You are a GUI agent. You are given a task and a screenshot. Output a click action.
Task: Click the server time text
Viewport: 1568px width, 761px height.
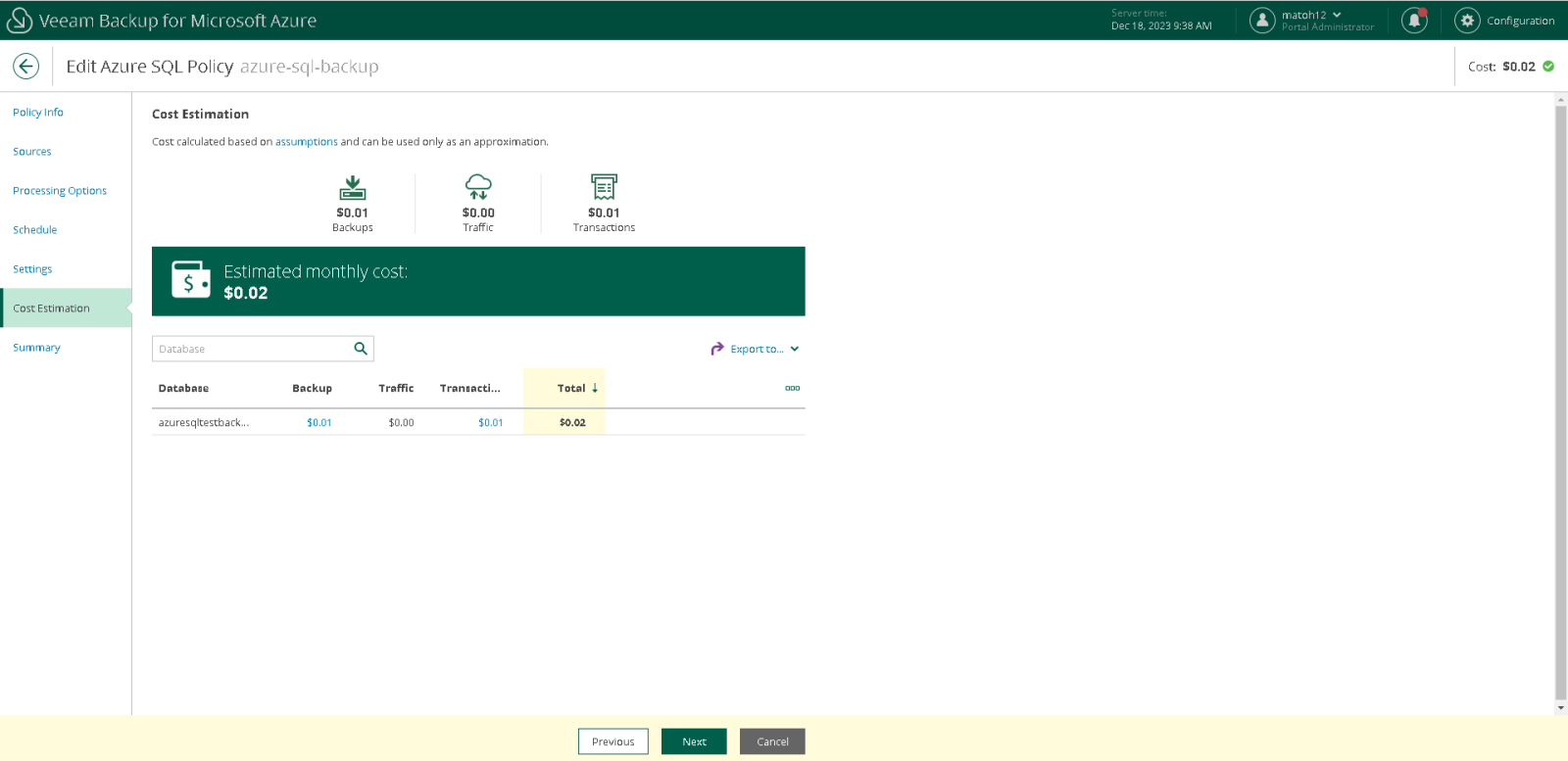pyautogui.click(x=1161, y=21)
